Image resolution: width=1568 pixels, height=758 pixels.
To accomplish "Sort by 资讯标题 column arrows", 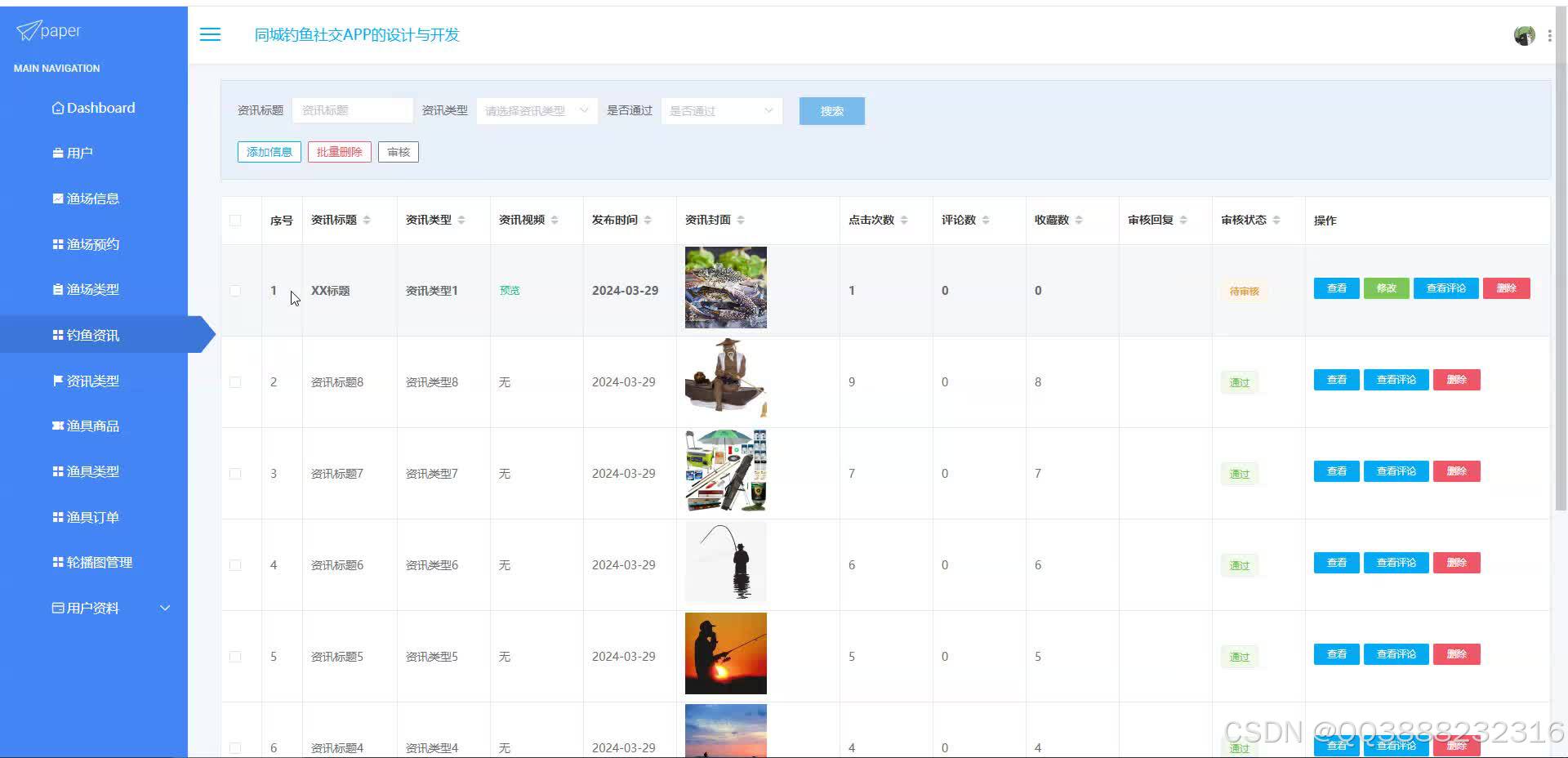I will [367, 220].
